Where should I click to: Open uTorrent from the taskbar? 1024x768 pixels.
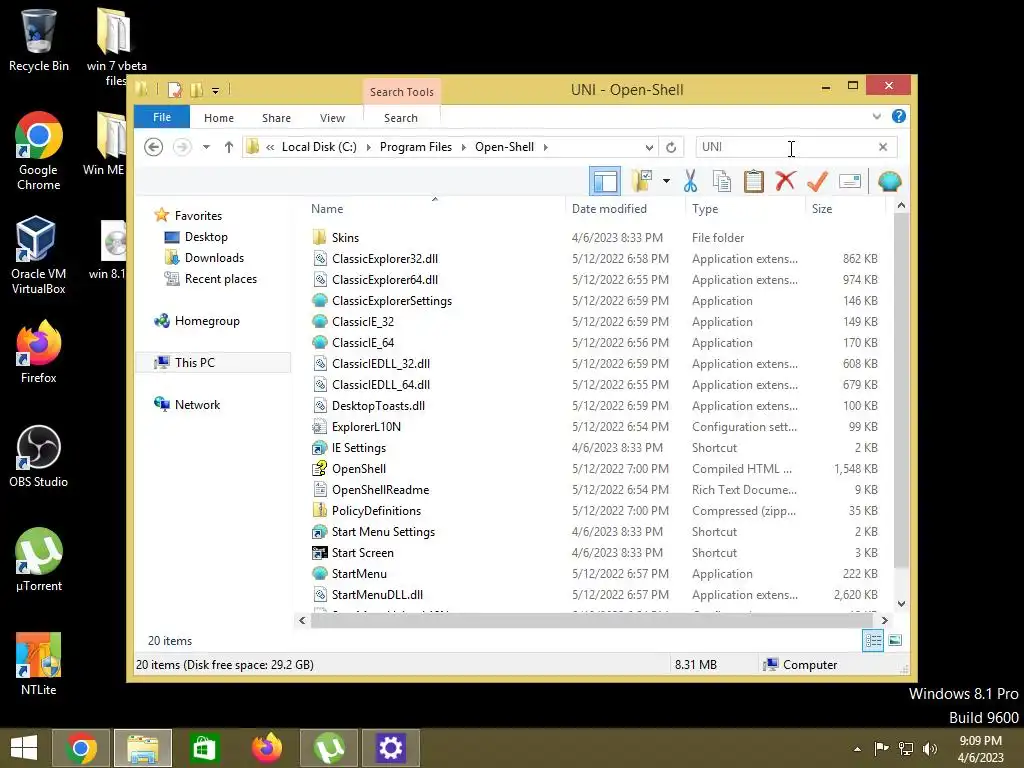pyautogui.click(x=328, y=748)
